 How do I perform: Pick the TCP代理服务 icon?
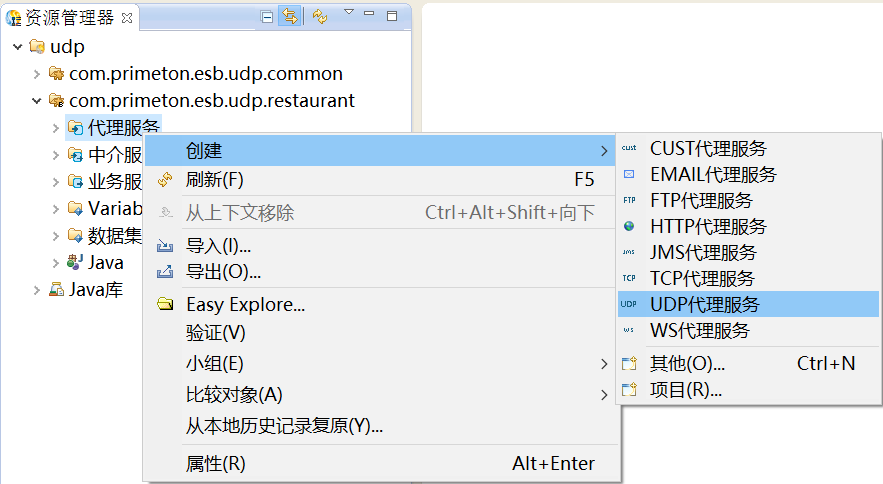coord(628,278)
